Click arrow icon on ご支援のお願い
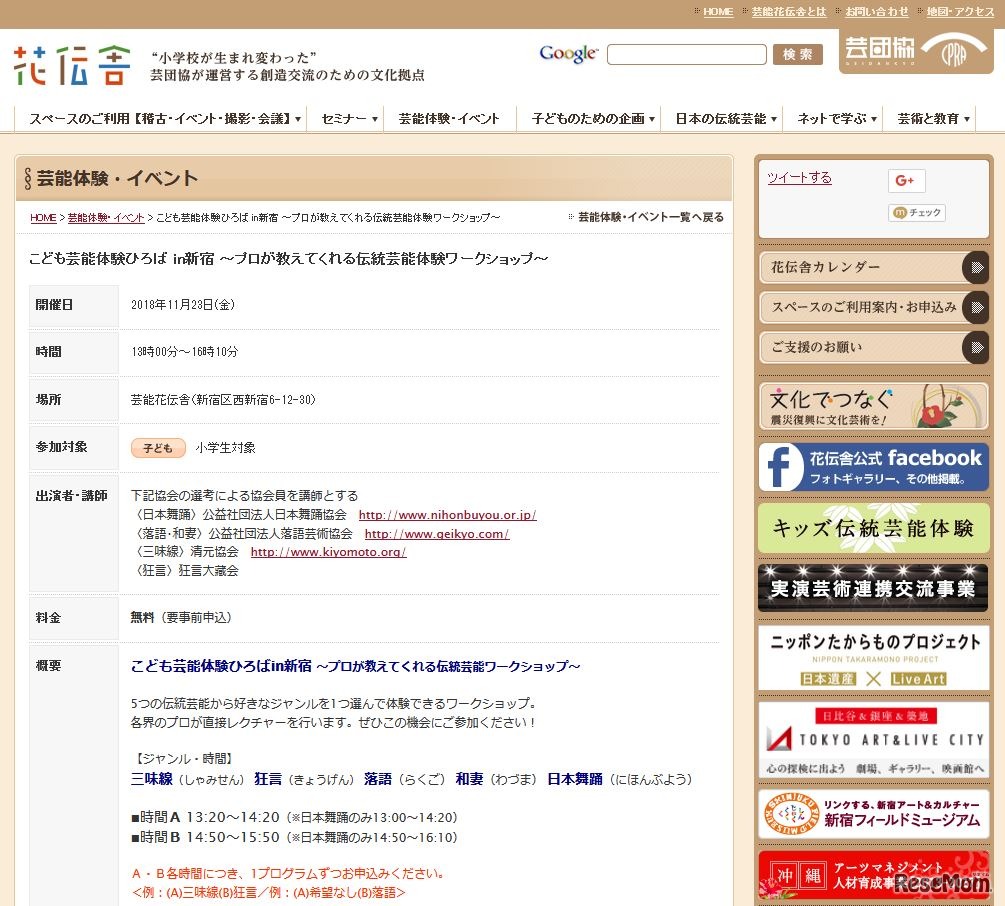The width and height of the screenshot is (1005, 906). 976,347
